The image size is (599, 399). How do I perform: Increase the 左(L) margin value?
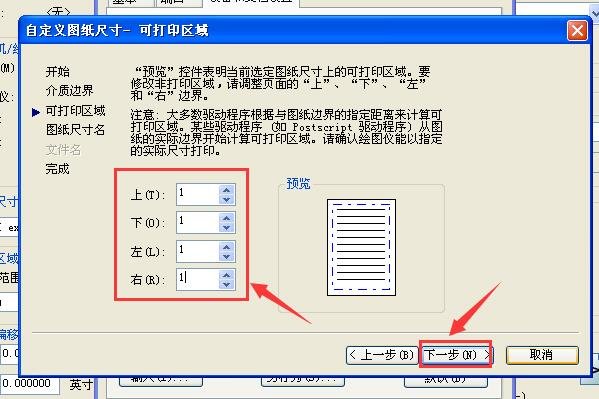tap(227, 247)
